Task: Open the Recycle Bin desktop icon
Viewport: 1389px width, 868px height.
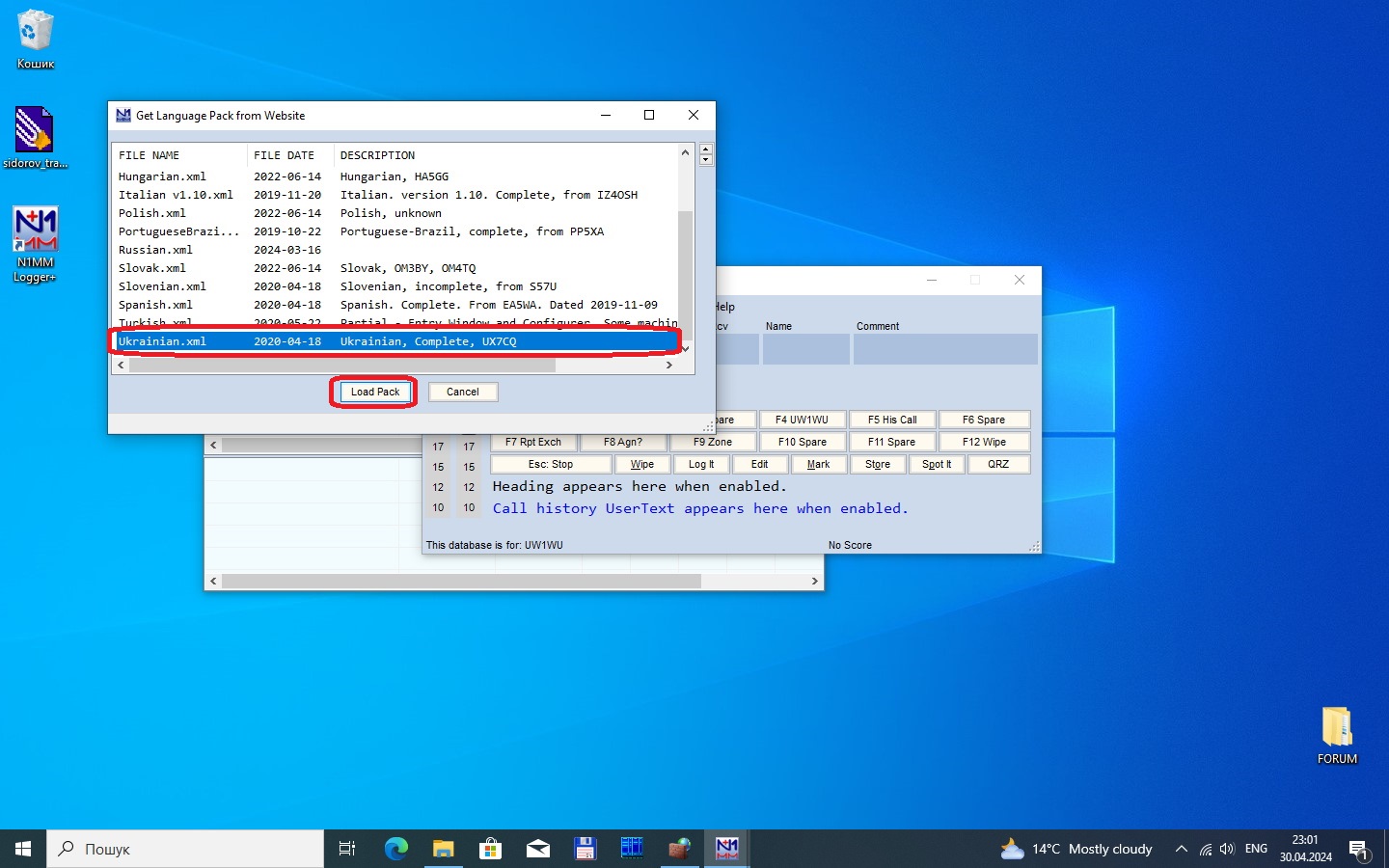Action: click(x=36, y=40)
